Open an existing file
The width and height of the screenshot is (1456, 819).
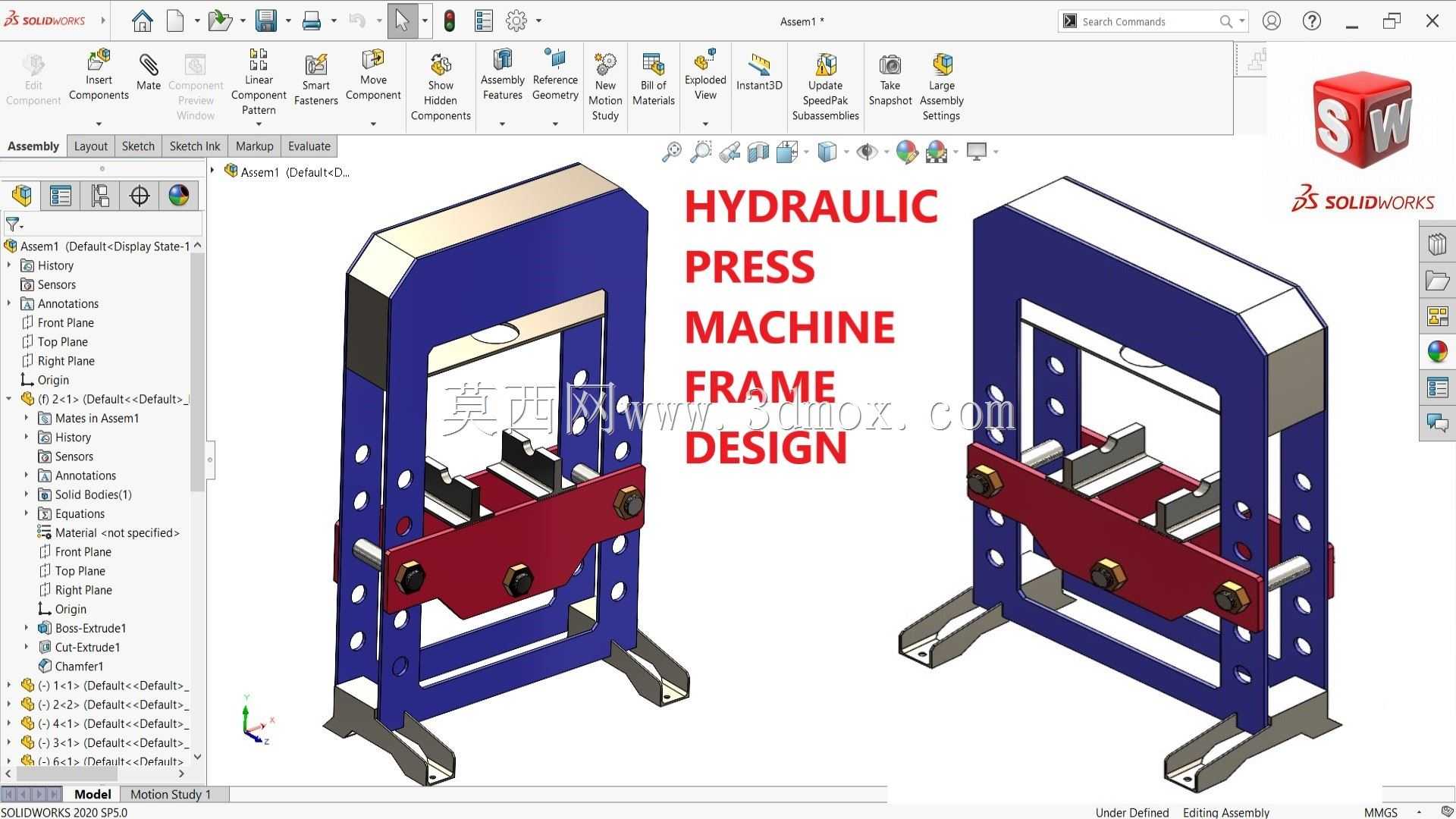219,21
